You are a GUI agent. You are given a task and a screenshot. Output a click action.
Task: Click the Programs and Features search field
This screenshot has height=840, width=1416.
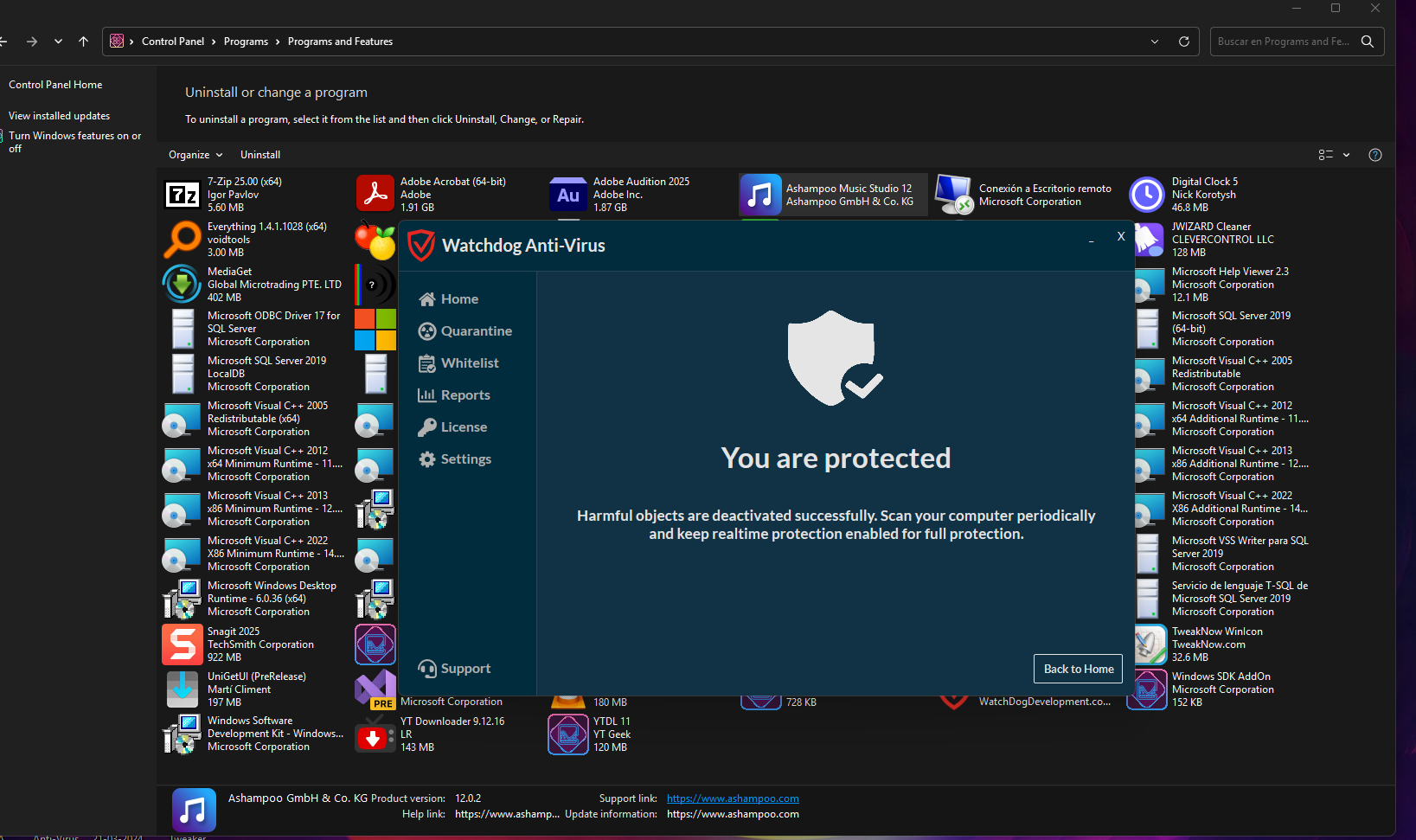coord(1284,42)
